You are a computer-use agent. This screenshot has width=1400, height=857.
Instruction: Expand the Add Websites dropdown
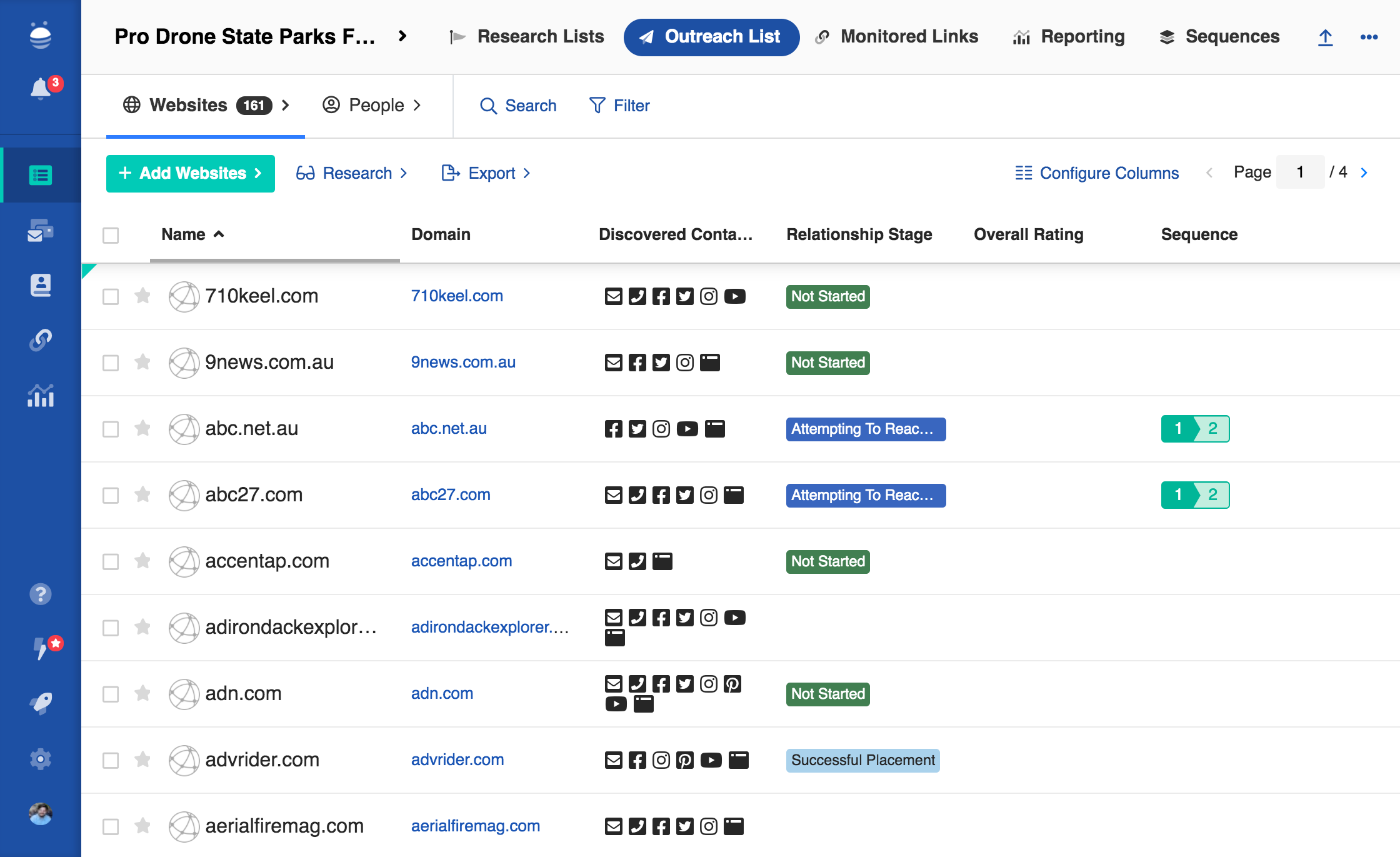coord(190,173)
